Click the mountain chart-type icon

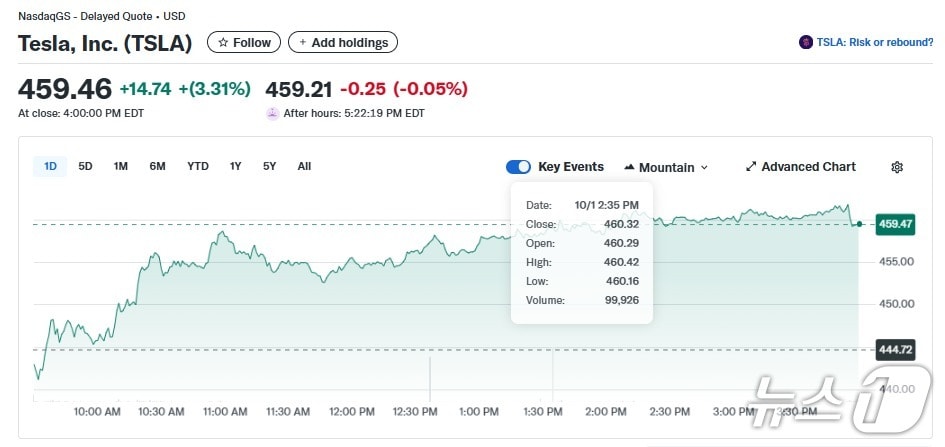[x=630, y=167]
